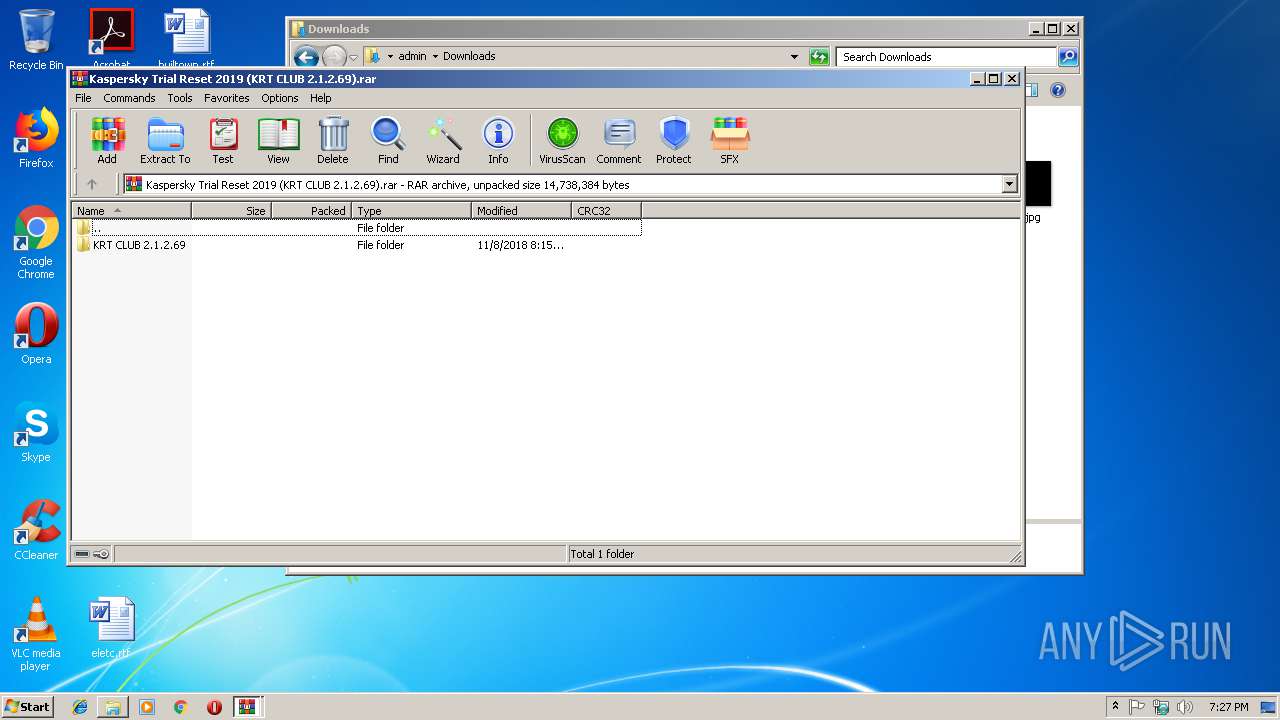Image resolution: width=1280 pixels, height=720 pixels.
Task: Sort by CRC32 column header
Action: coord(606,211)
